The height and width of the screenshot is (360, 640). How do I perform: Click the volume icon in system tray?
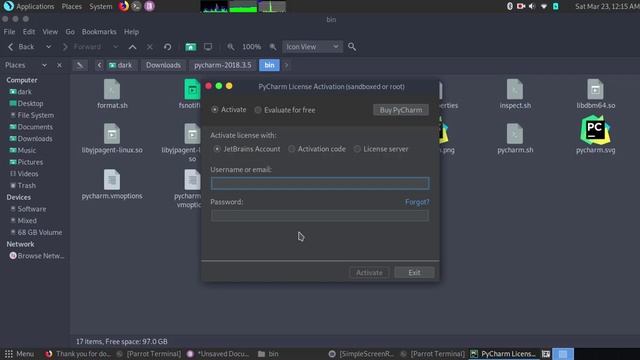coord(532,6)
